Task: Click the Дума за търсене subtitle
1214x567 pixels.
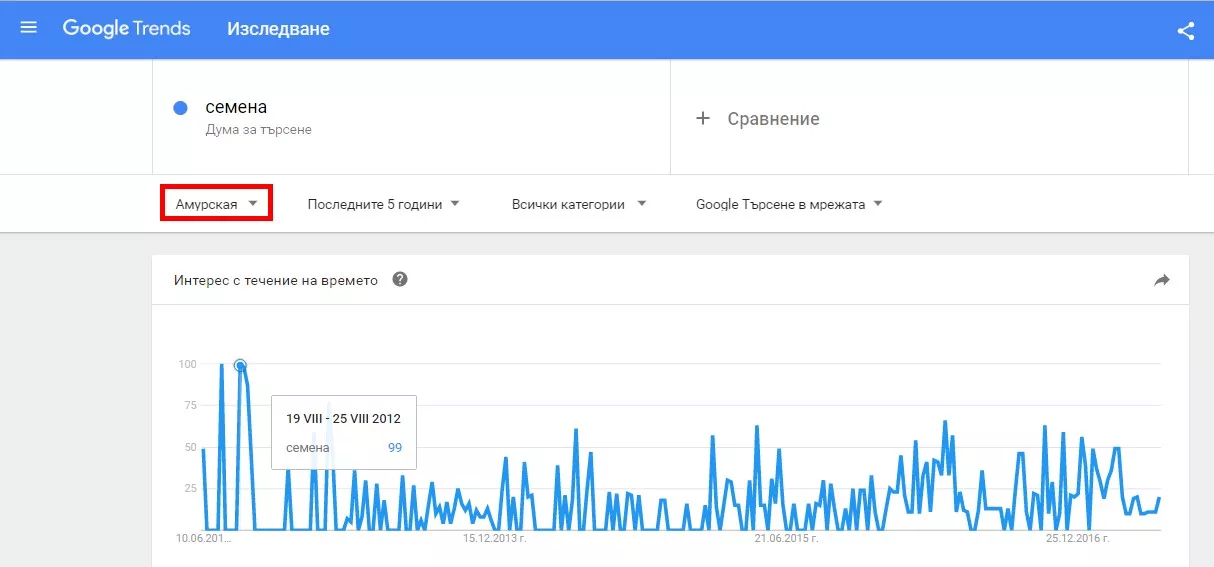Action: (258, 130)
